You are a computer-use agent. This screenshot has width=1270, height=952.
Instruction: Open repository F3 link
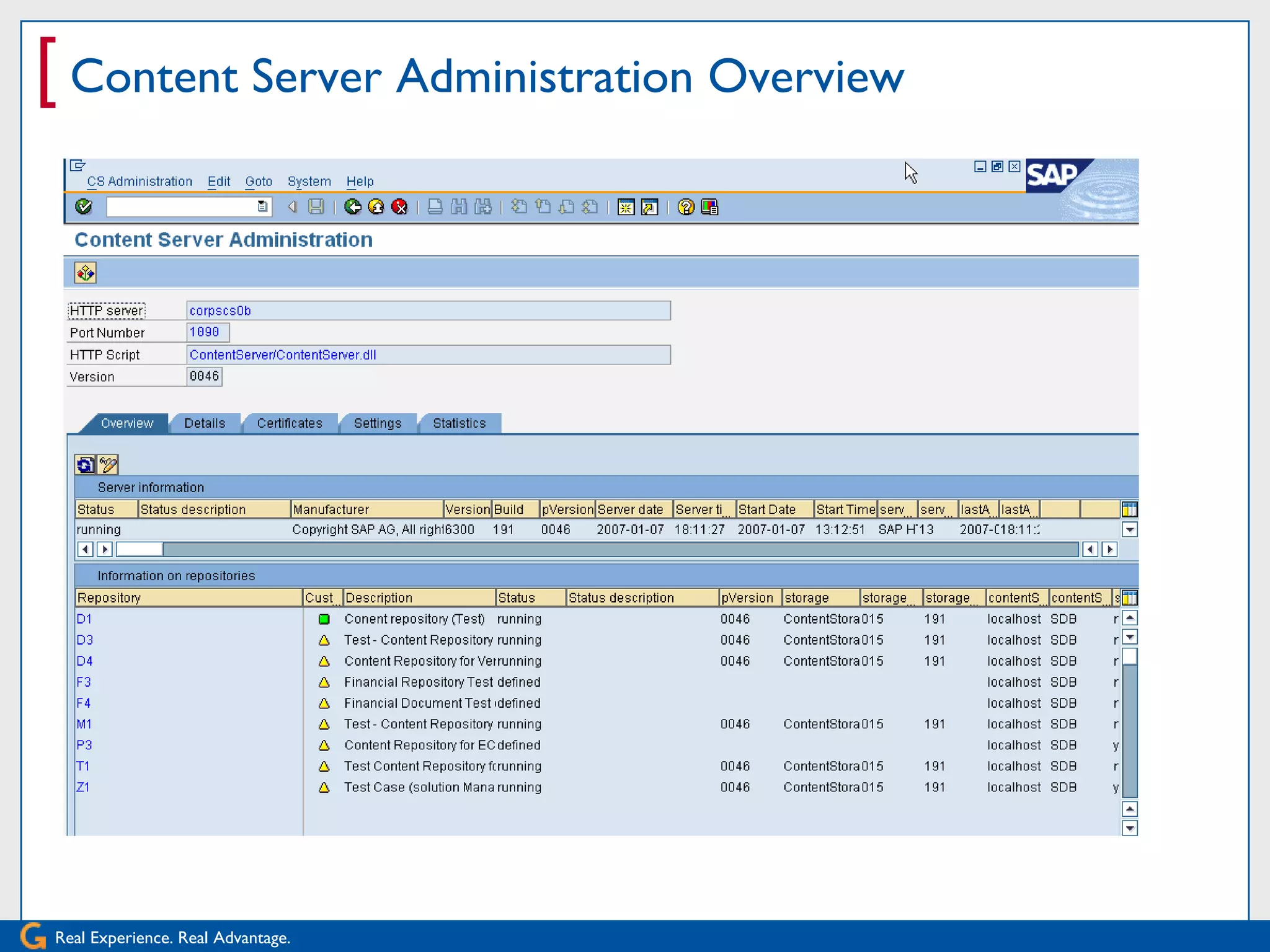click(84, 682)
